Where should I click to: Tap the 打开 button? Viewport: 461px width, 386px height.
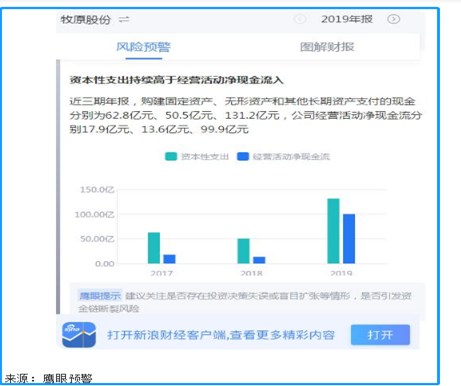[380, 335]
